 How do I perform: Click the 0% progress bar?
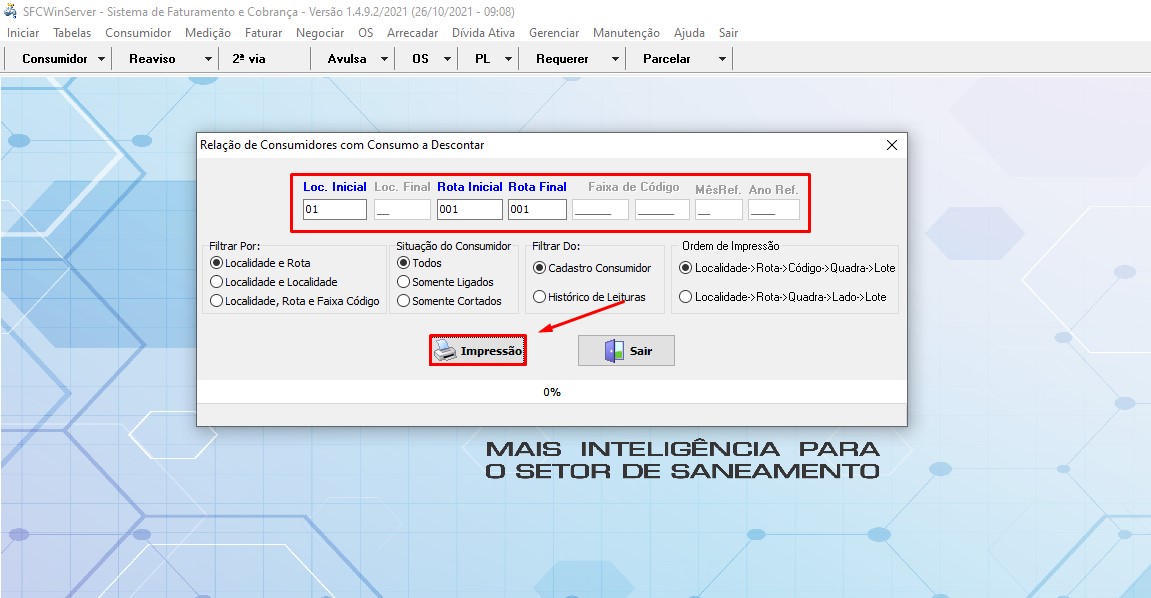(552, 392)
